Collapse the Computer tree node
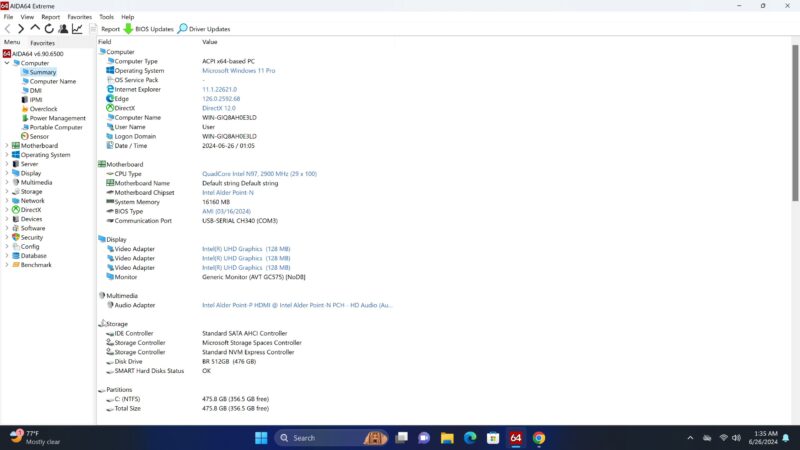This screenshot has height=450, width=800. coord(7,63)
